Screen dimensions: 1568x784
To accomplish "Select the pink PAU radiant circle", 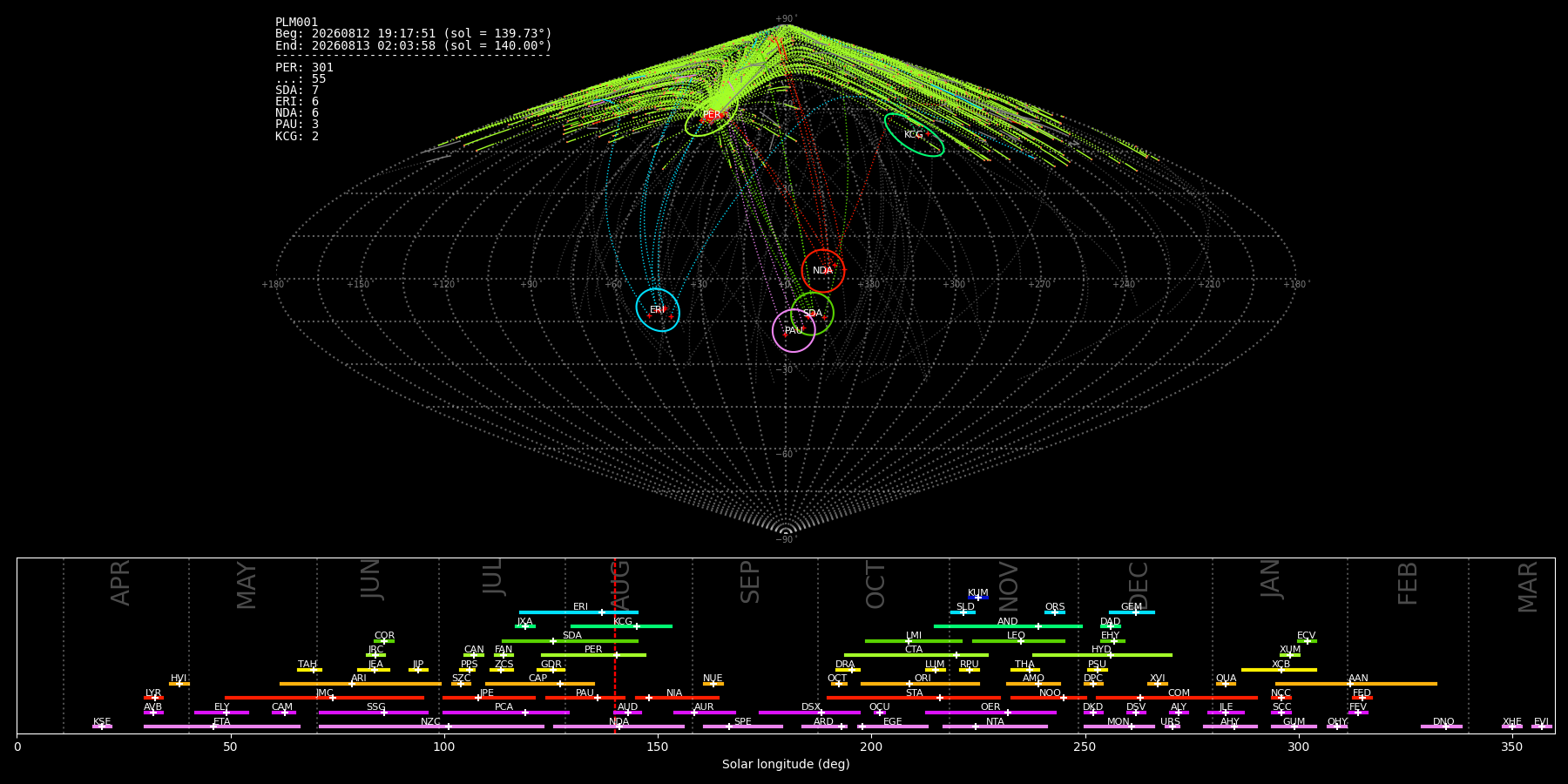I will point(794,330).
